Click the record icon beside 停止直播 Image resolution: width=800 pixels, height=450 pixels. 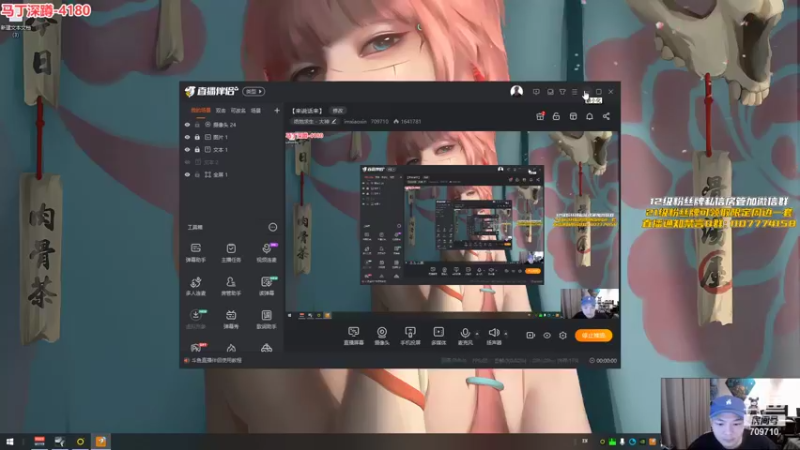coord(531,335)
